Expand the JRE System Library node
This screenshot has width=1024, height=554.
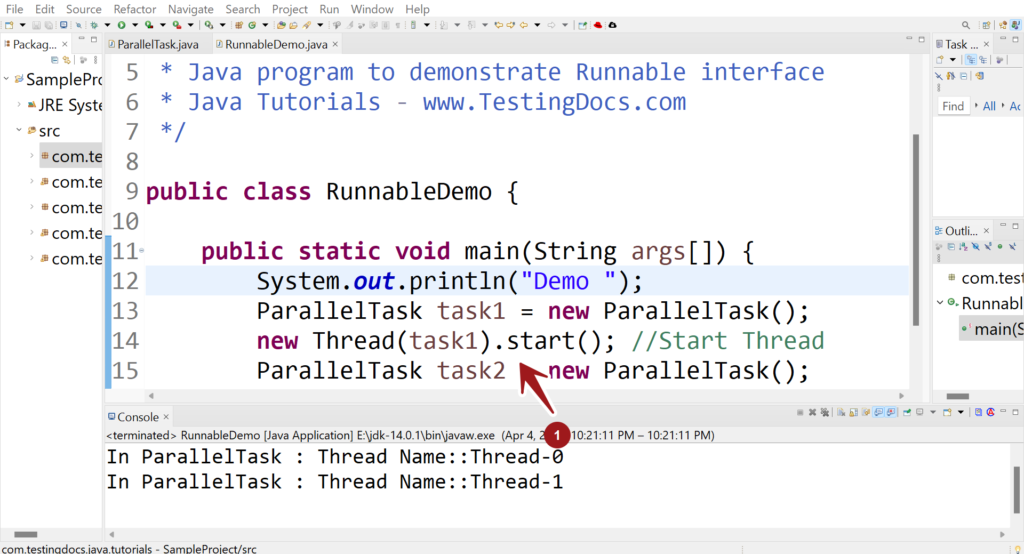tap(18, 105)
